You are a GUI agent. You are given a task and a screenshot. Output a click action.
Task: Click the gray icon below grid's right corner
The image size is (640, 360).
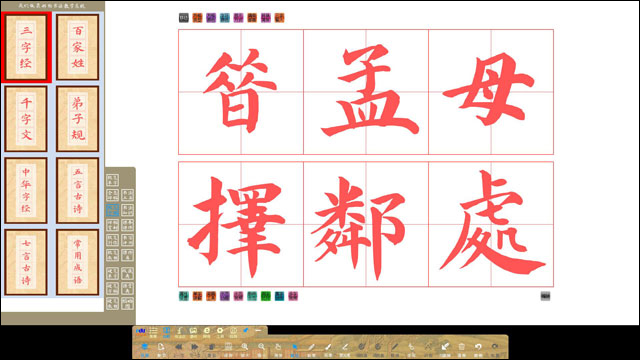coord(545,296)
